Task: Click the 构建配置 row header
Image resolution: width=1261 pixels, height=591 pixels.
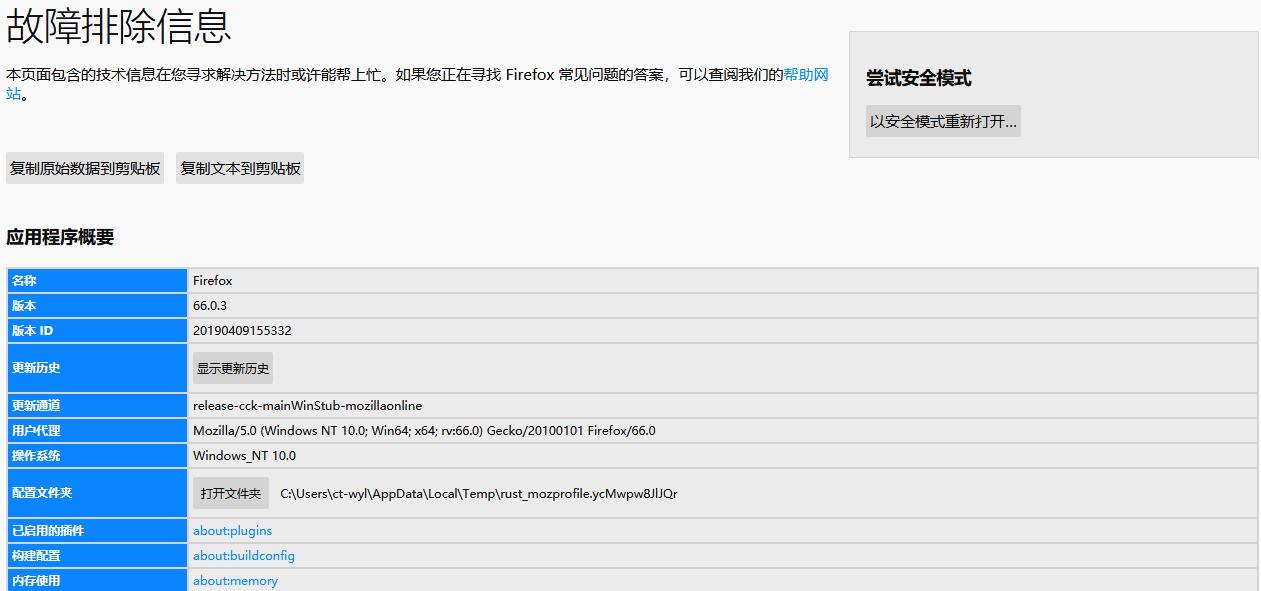Action: (x=97, y=556)
